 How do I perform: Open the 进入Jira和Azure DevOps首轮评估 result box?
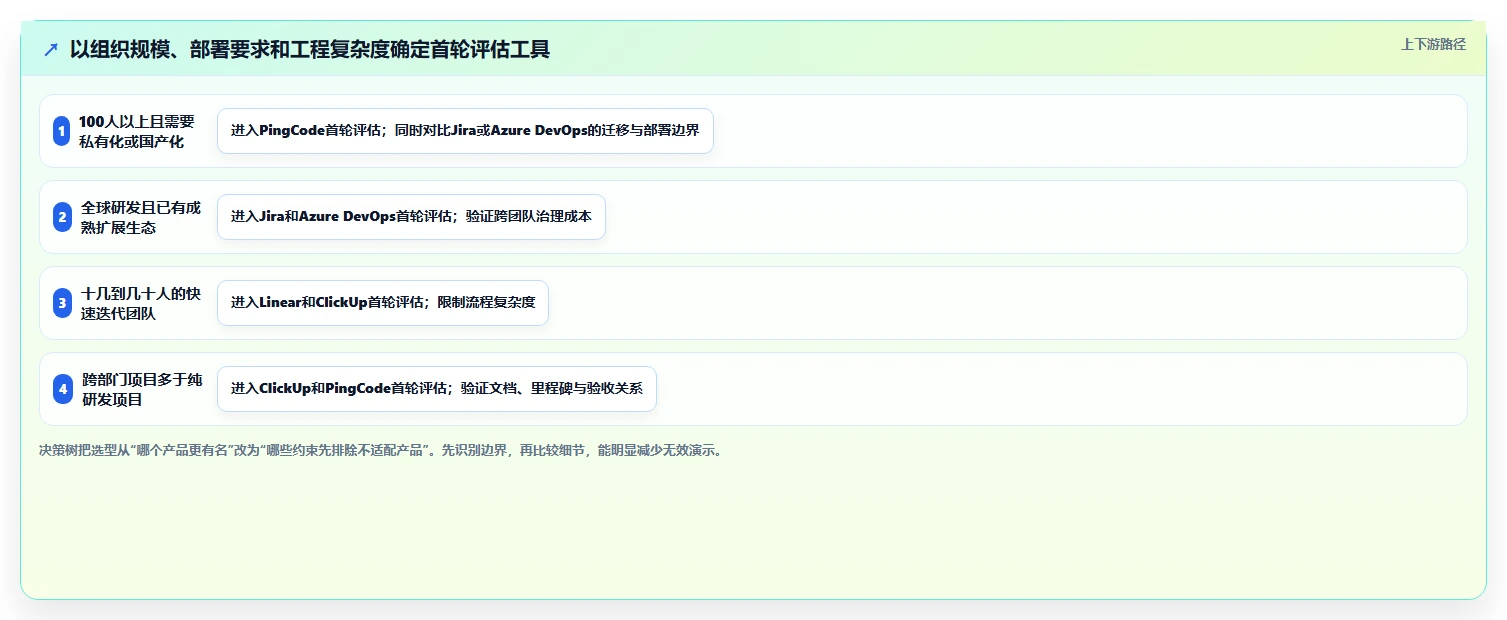(x=411, y=217)
